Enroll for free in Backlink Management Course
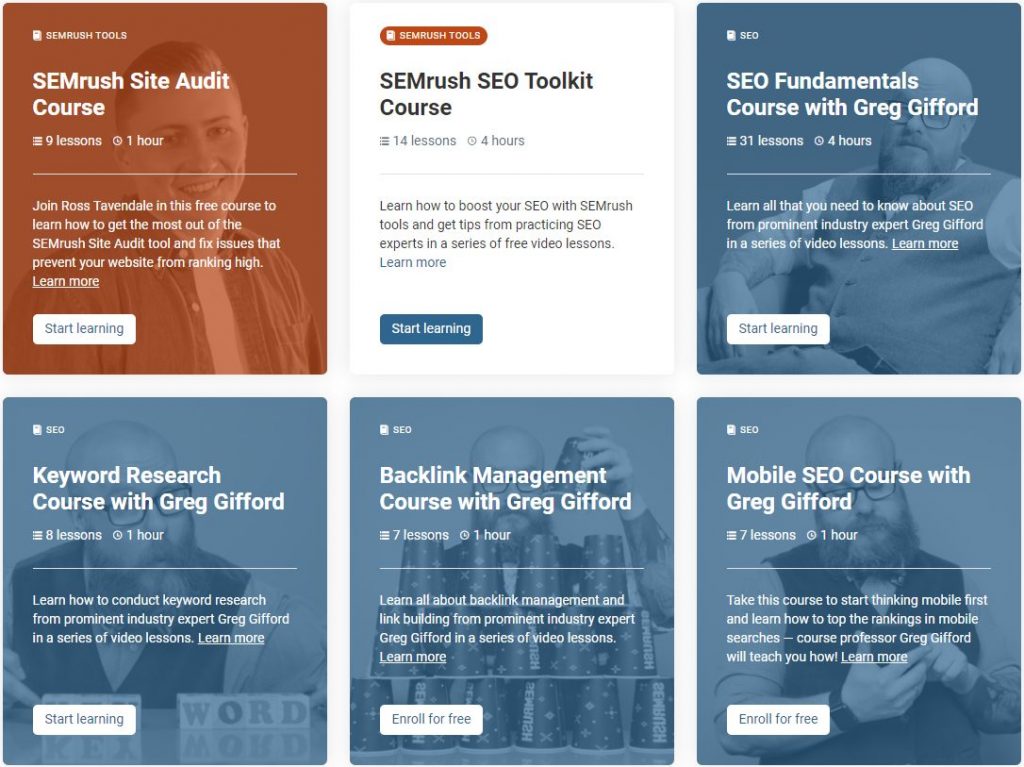This screenshot has width=1024, height=767. 431,719
